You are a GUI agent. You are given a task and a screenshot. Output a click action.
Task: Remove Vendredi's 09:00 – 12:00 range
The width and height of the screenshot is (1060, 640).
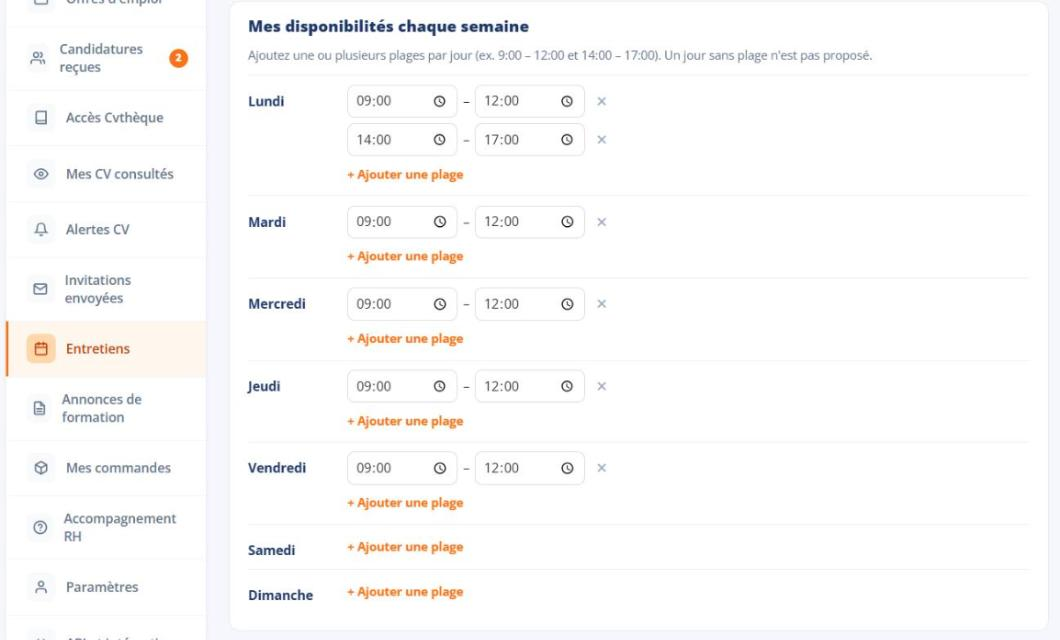[x=601, y=468]
